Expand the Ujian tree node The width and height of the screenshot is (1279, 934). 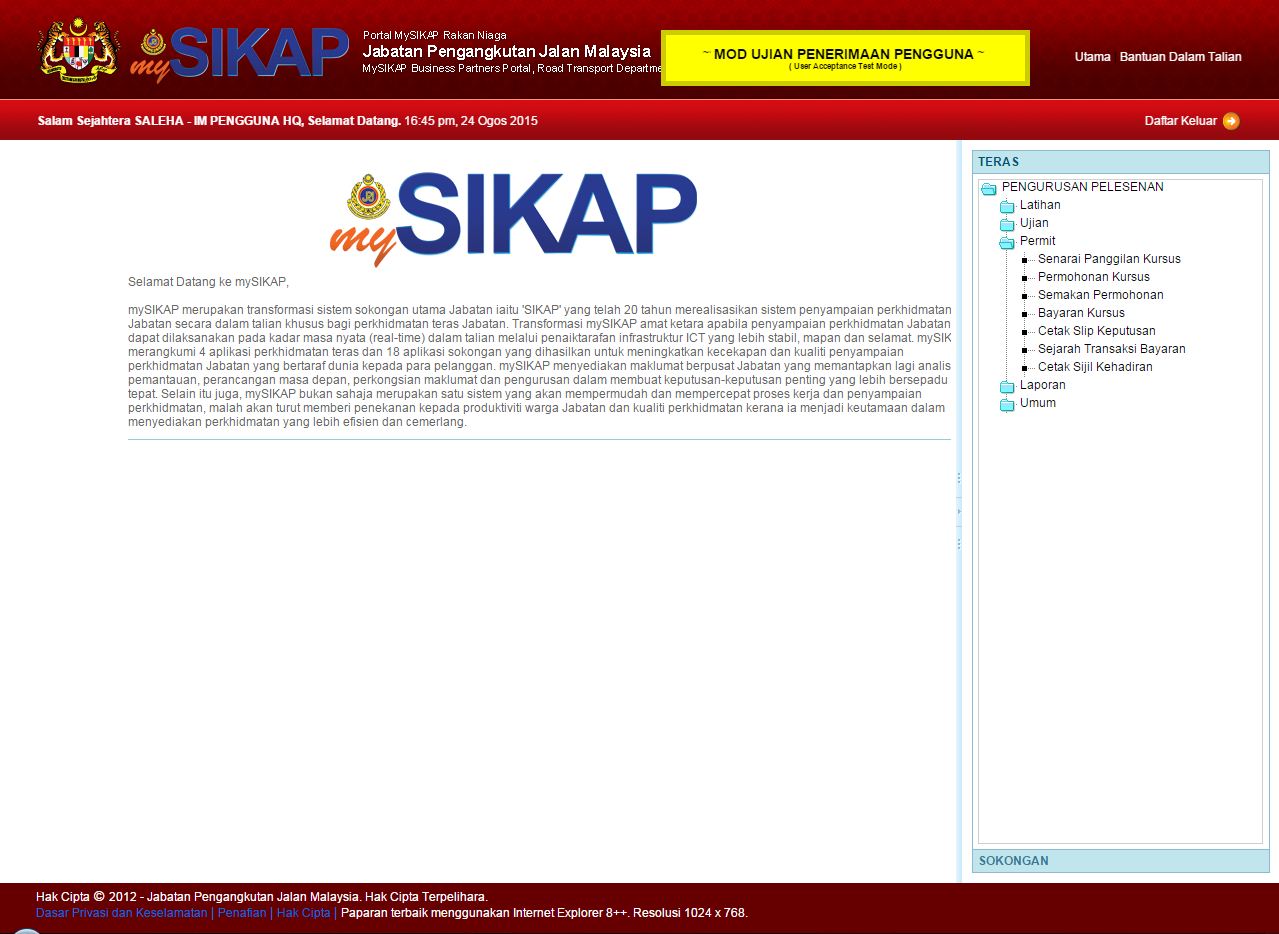(1034, 223)
